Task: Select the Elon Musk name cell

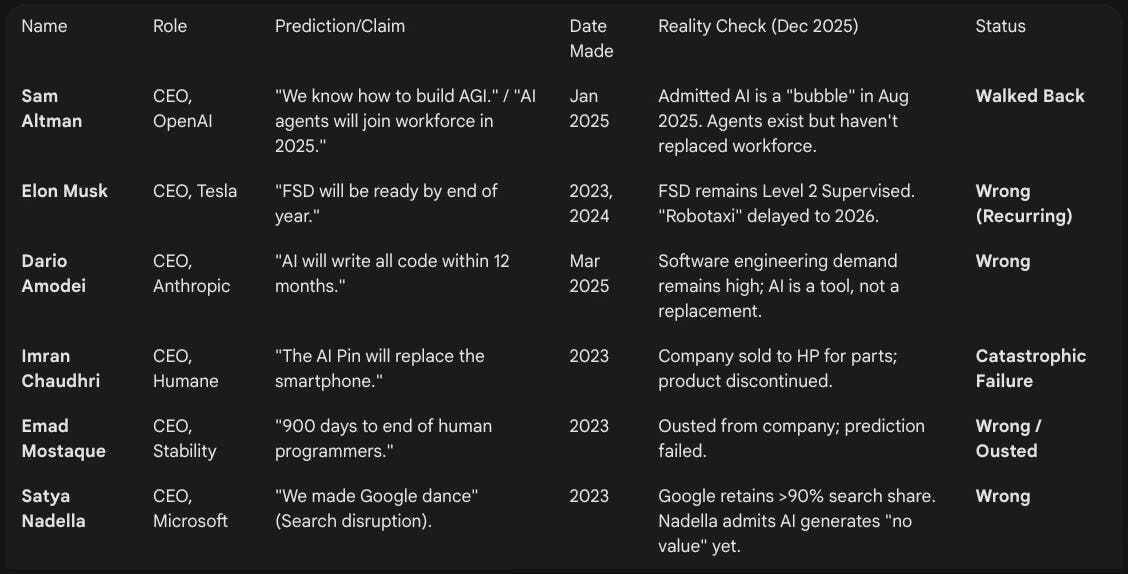Action: click(x=65, y=191)
